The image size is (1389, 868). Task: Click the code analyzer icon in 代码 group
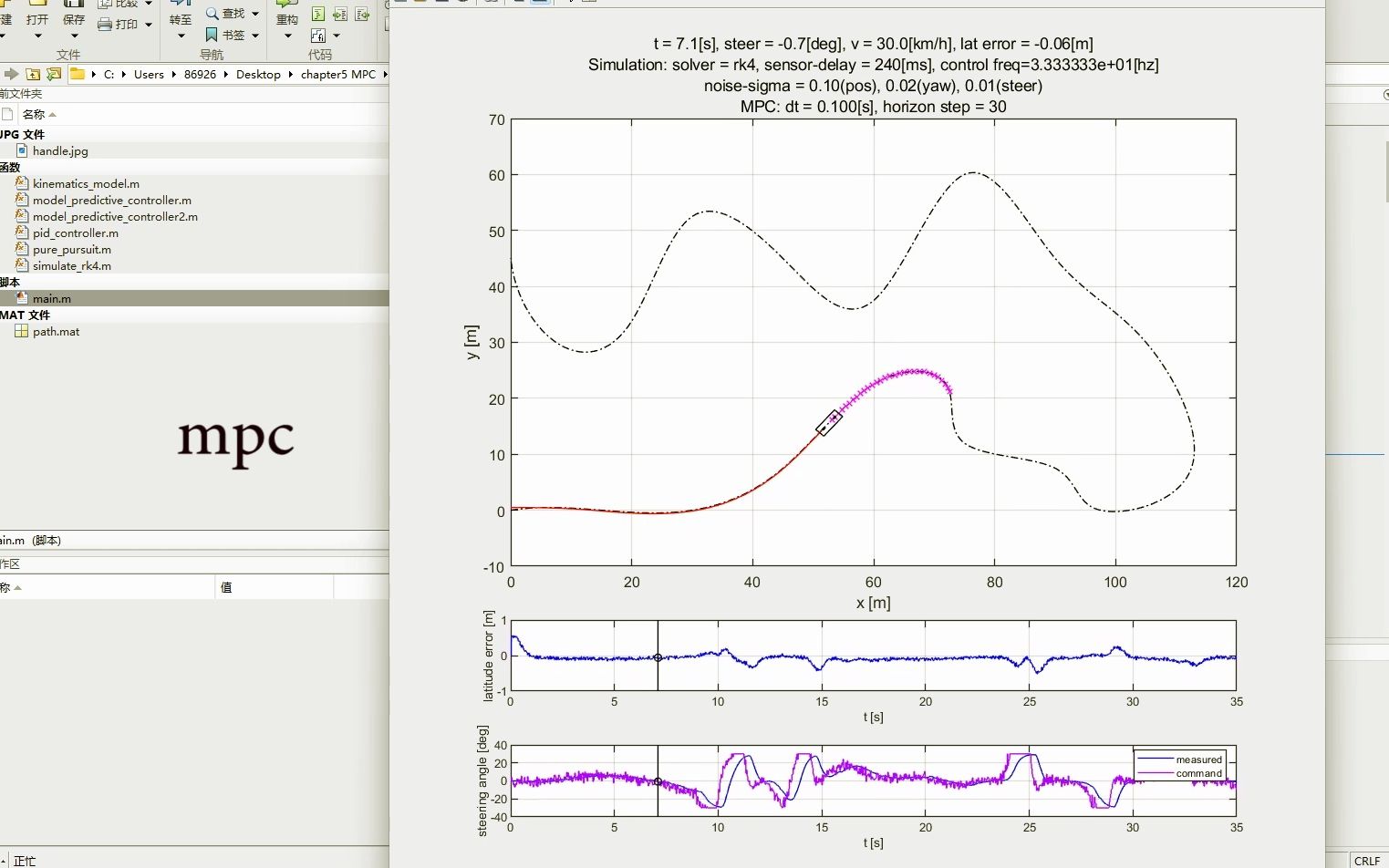[318, 14]
